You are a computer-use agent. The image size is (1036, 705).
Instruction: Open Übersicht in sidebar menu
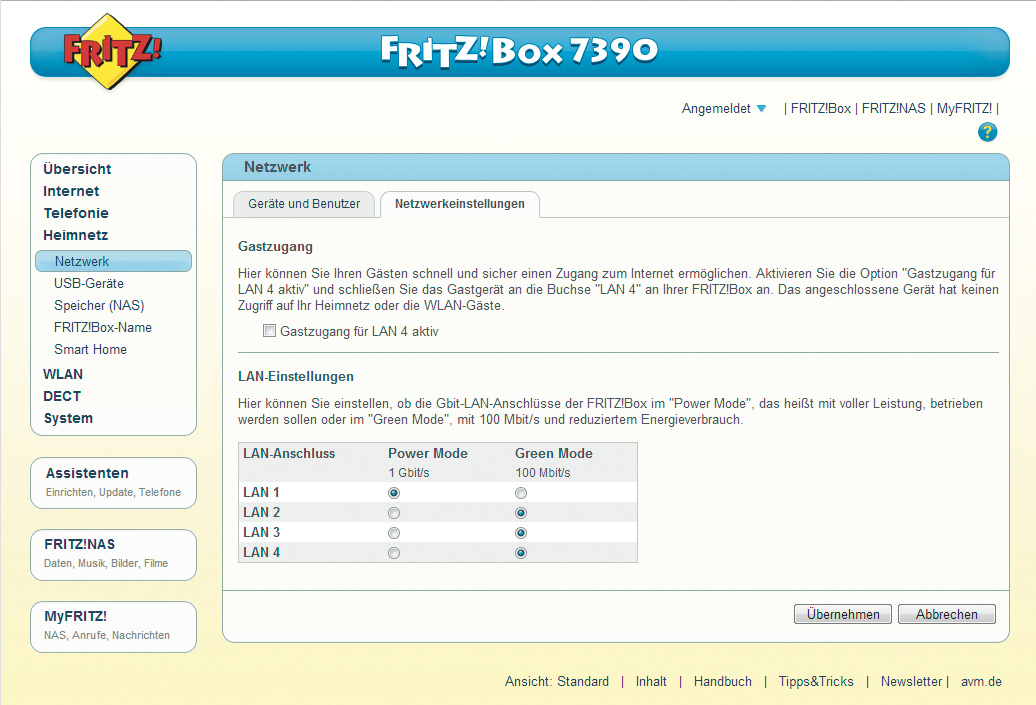pos(77,169)
